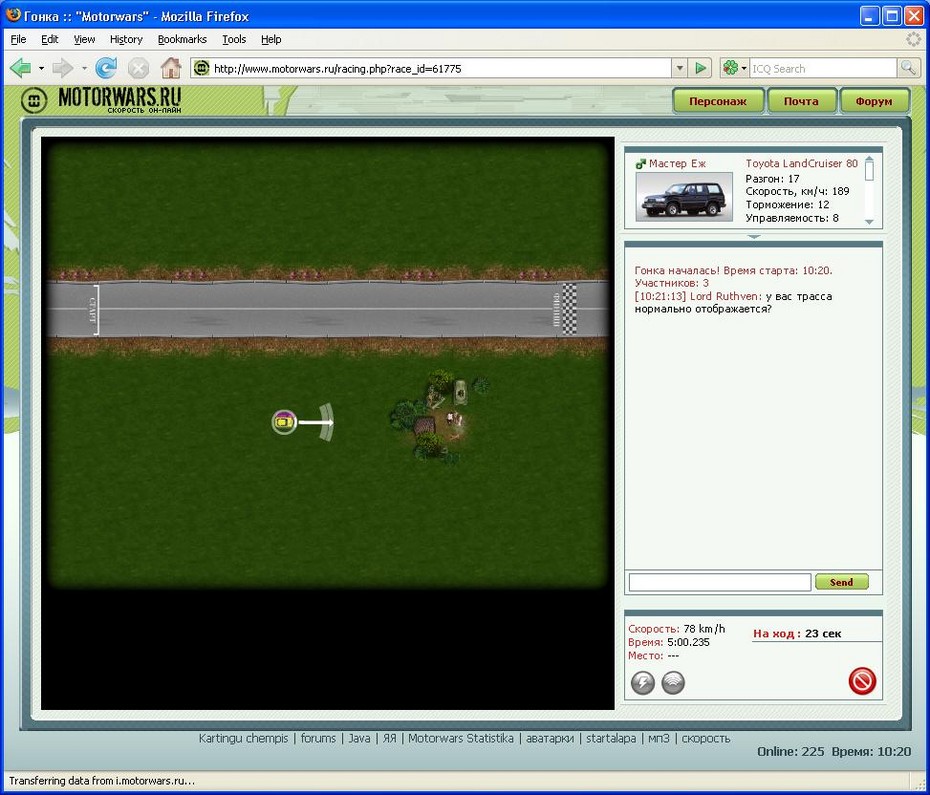Viewport: 930px width, 795px height.
Task: Open the Forward history dropdown arrow
Action: (84, 68)
